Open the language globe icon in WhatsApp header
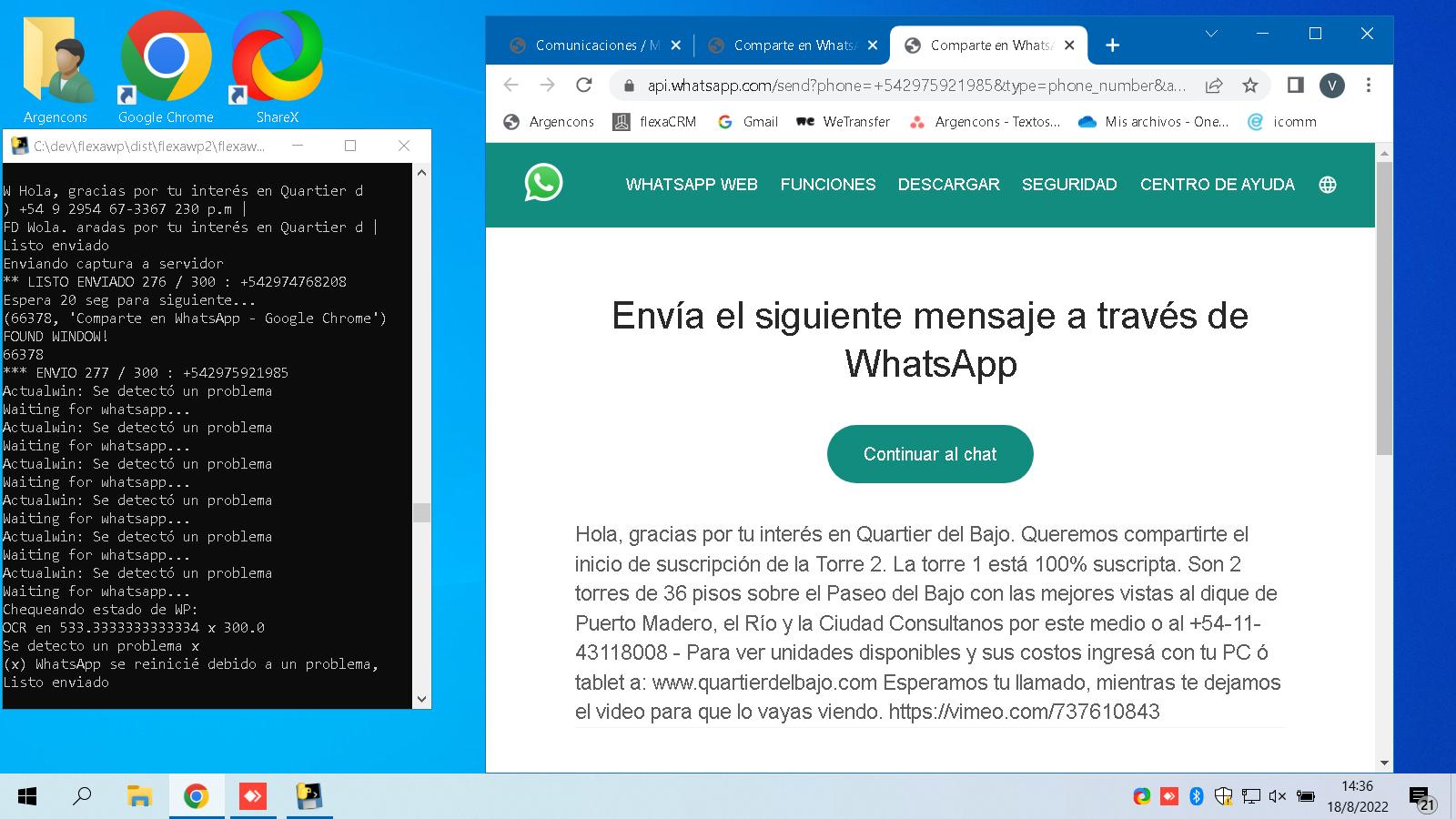This screenshot has height=819, width=1456. click(x=1328, y=185)
